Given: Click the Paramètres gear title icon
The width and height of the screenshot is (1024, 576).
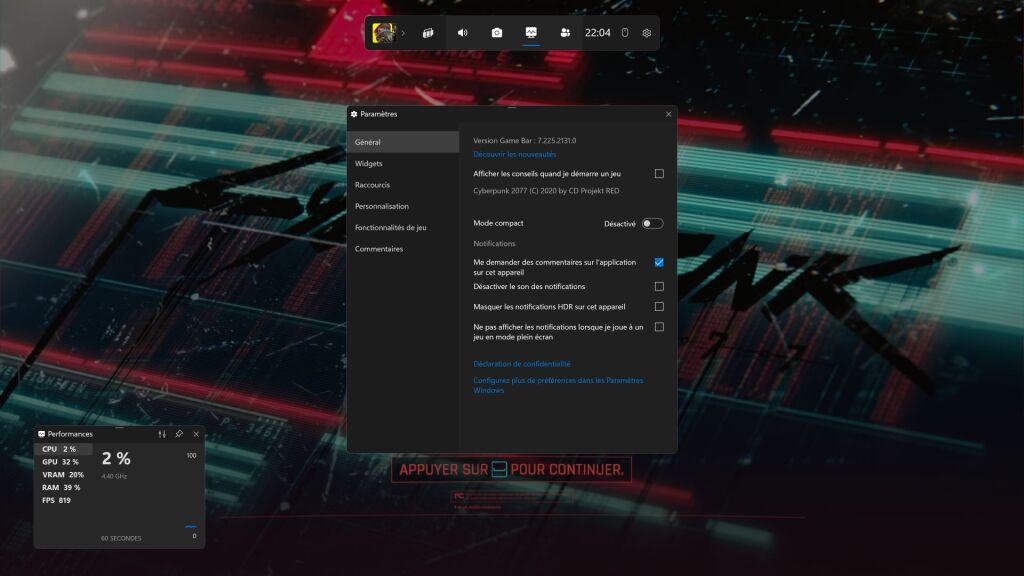Looking at the screenshot, I should (354, 114).
